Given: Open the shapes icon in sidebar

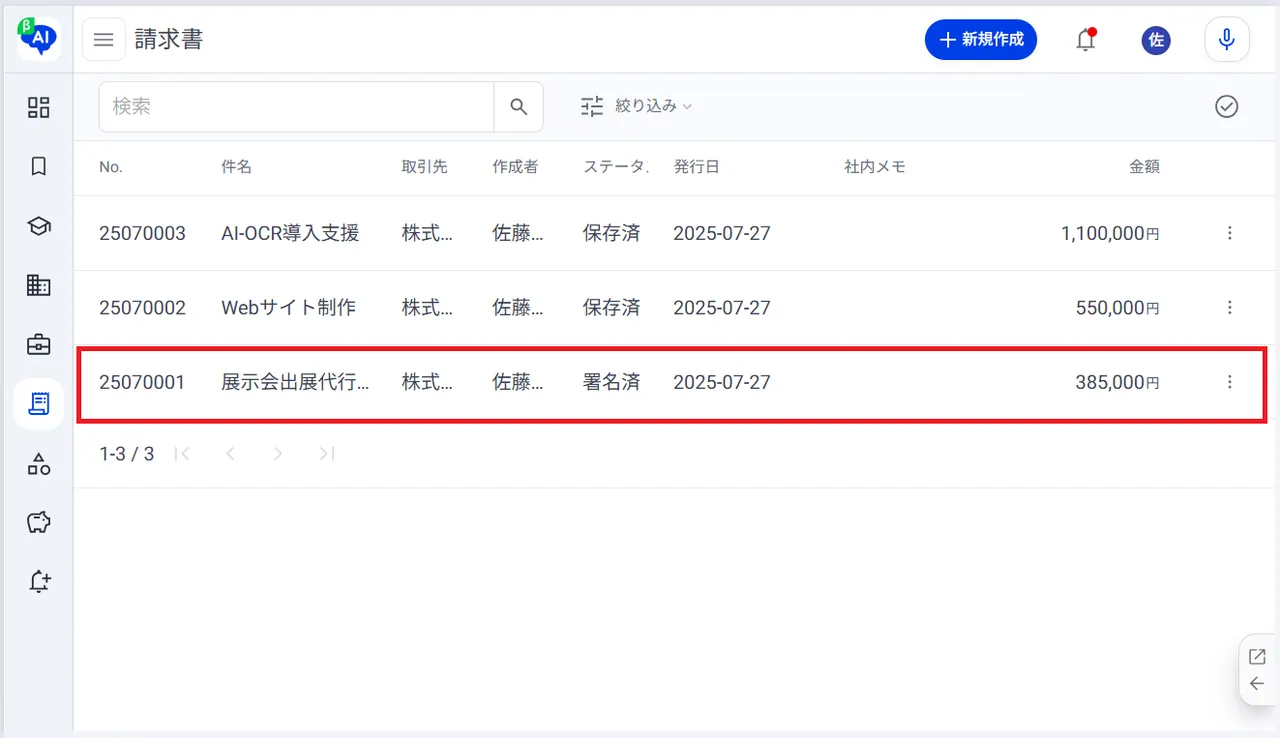Looking at the screenshot, I should [x=38, y=463].
